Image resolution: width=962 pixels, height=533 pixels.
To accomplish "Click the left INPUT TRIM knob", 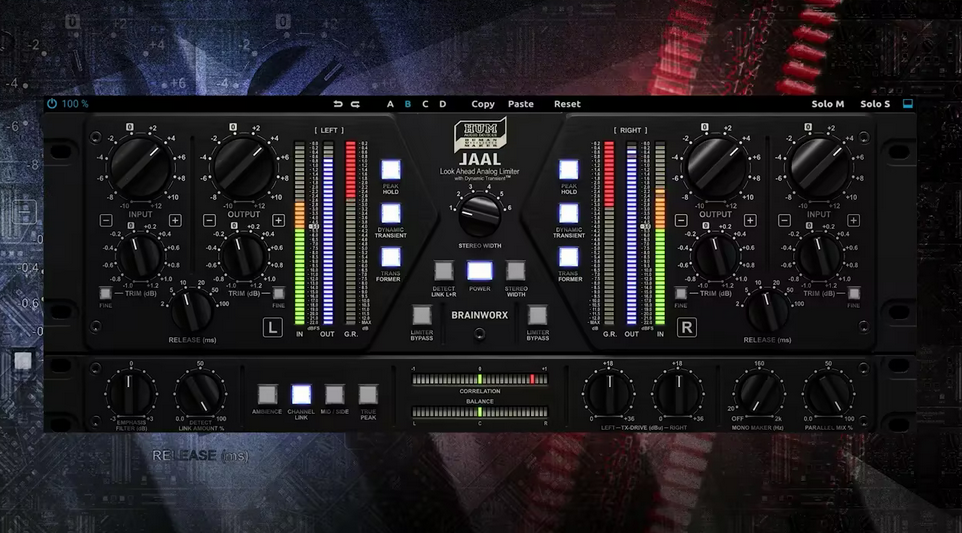I will pos(140,256).
